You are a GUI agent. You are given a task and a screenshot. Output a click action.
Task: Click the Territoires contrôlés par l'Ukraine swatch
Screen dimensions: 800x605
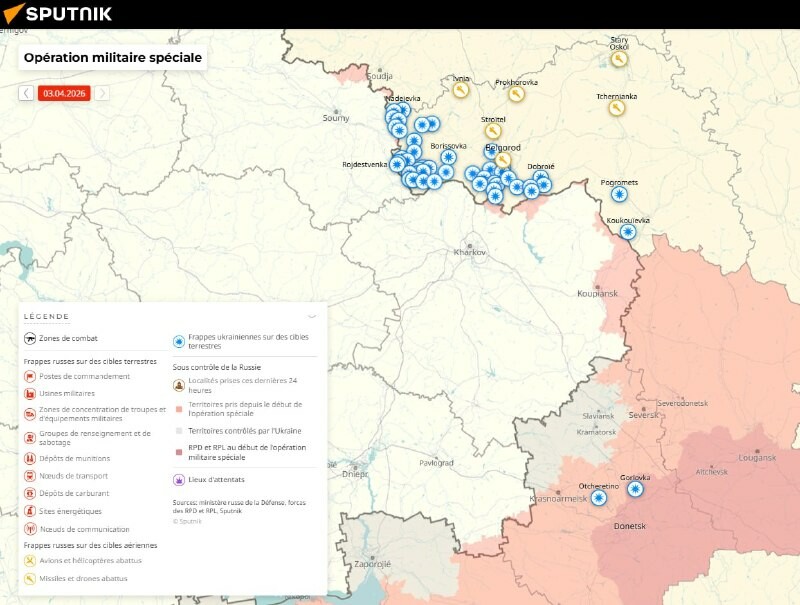[x=179, y=429]
